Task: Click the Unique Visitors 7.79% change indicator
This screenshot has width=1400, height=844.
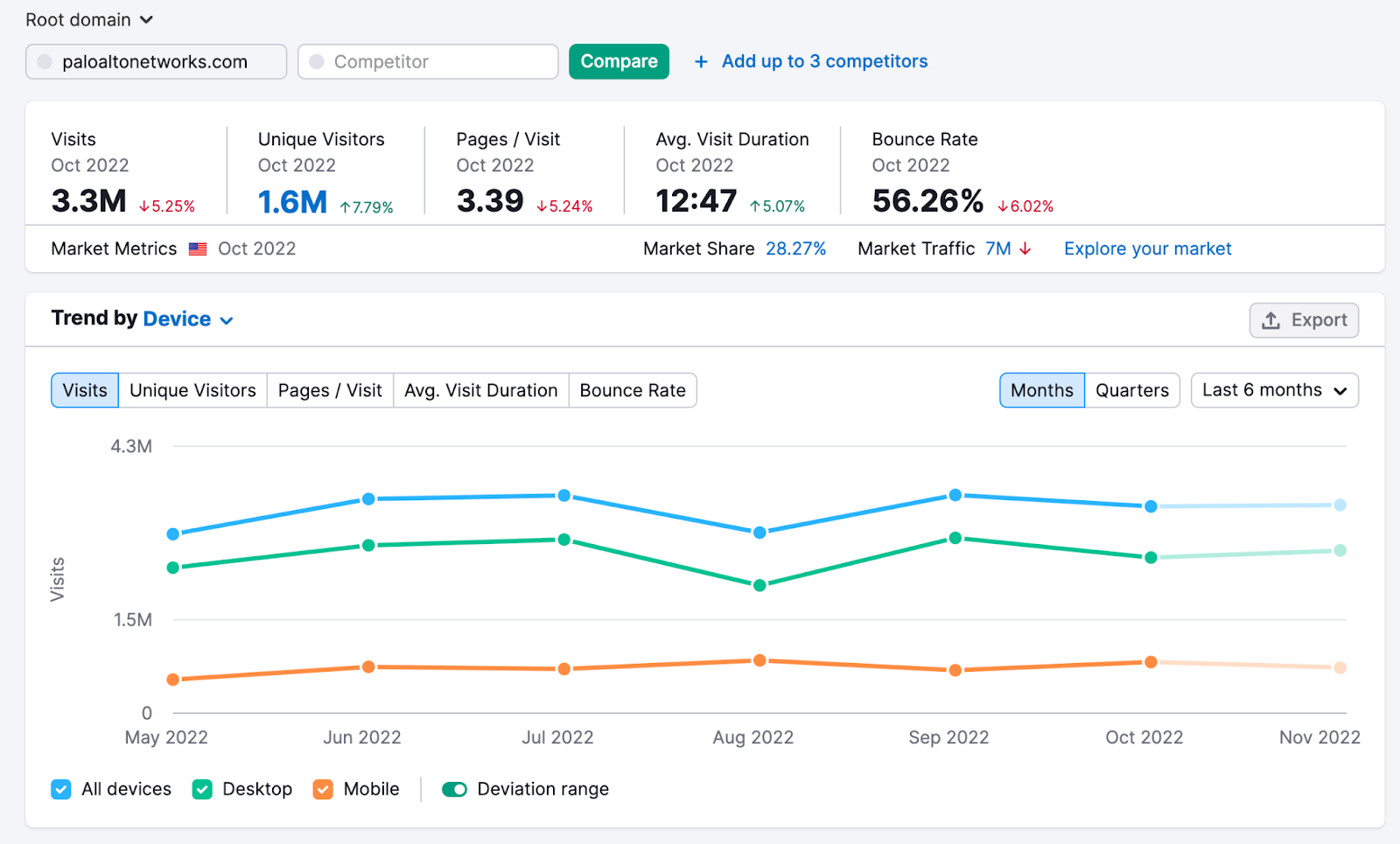Action: pos(367,207)
